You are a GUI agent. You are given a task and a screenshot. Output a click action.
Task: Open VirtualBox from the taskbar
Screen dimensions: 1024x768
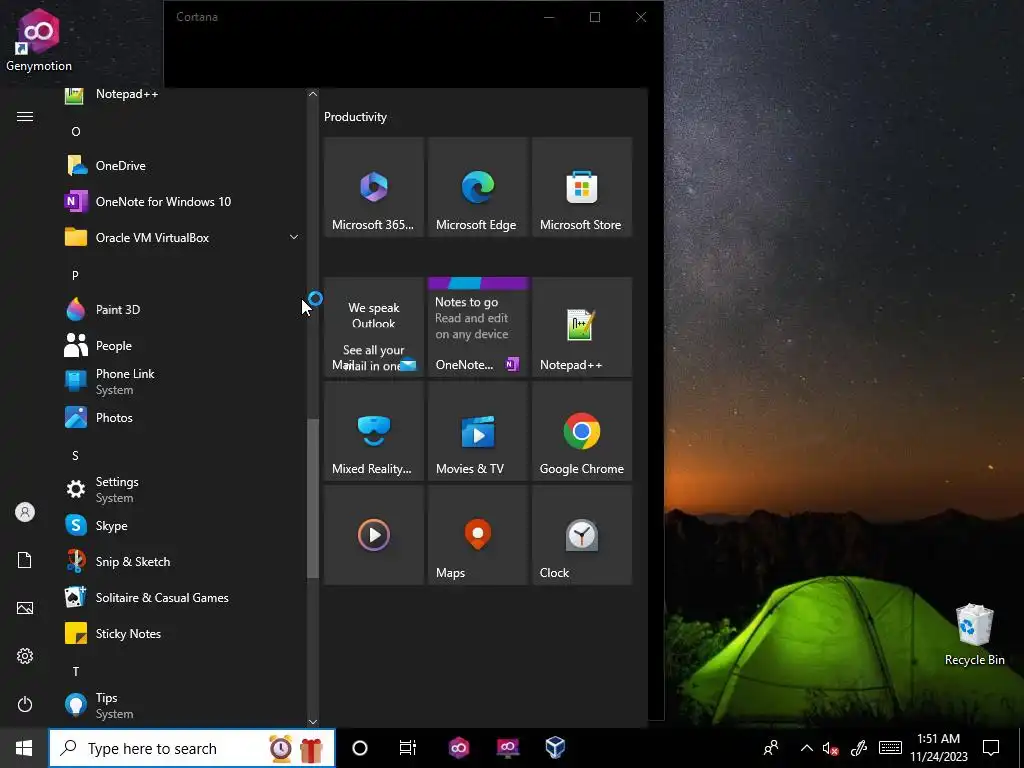coord(555,748)
